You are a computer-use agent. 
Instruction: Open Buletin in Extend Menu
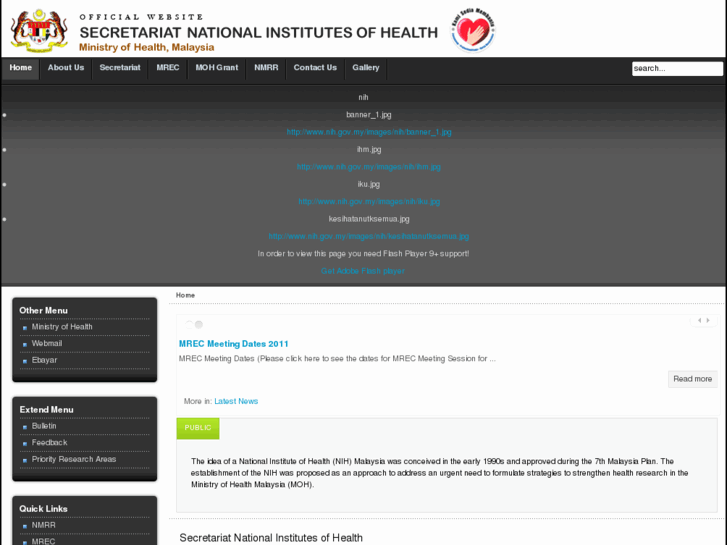coord(44,426)
